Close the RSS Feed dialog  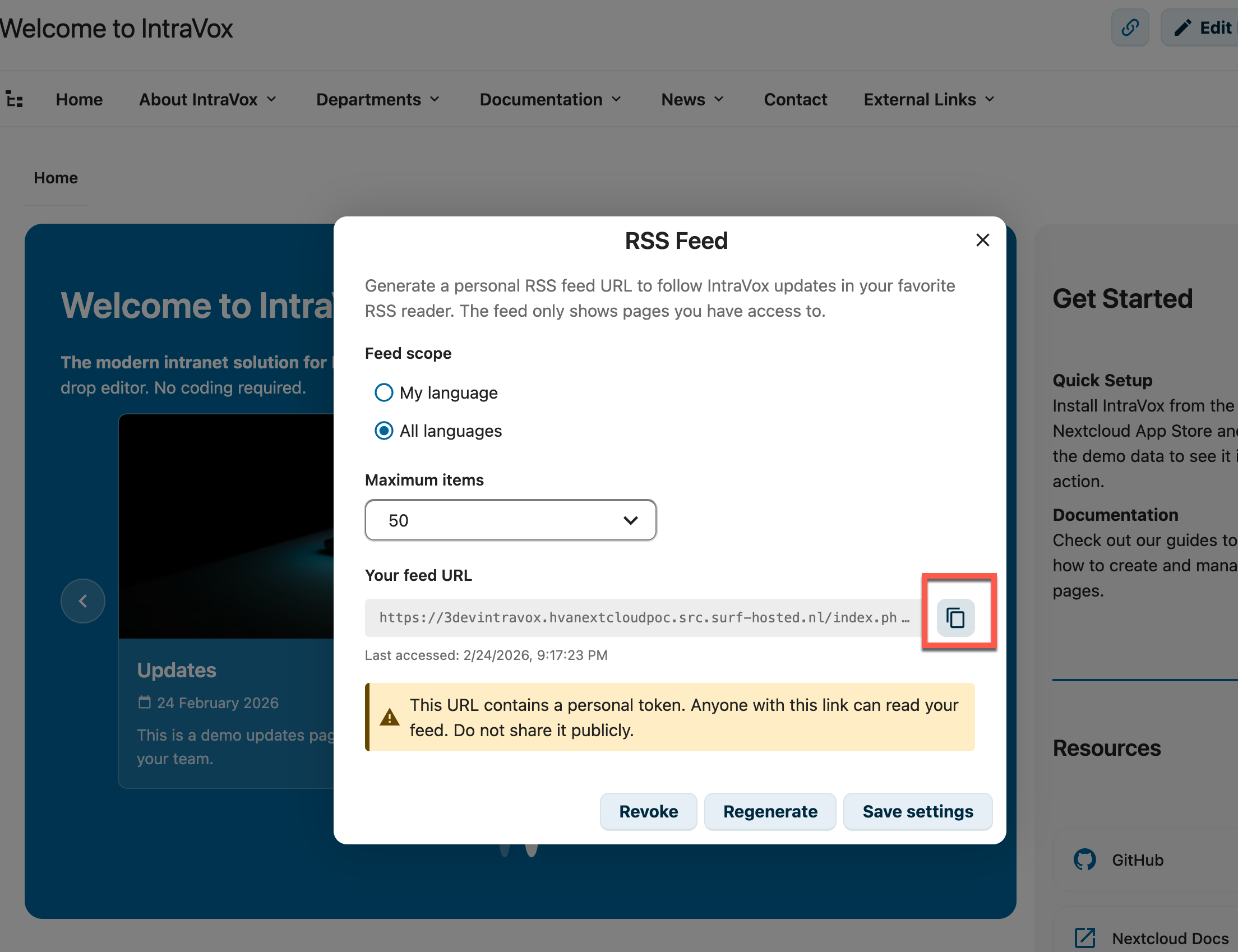pyautogui.click(x=982, y=241)
